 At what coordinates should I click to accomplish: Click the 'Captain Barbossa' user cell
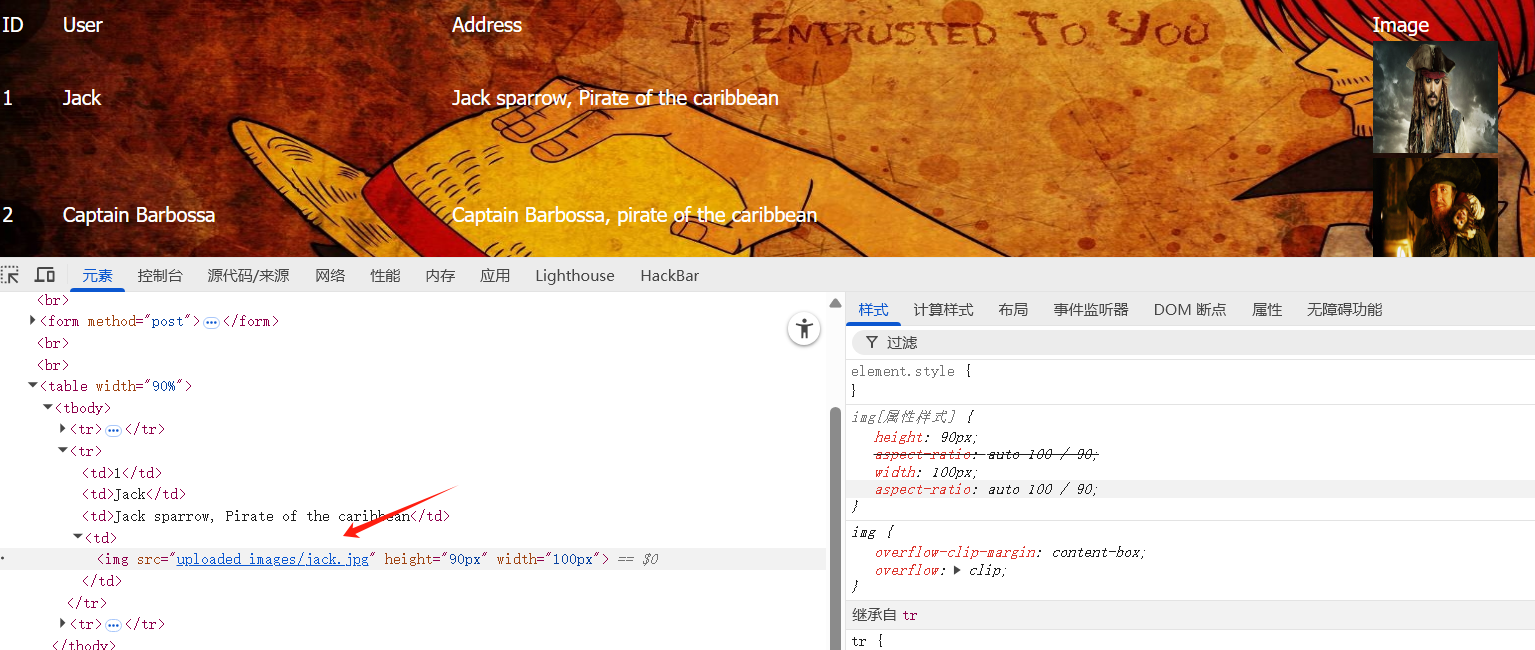pyautogui.click(x=139, y=215)
